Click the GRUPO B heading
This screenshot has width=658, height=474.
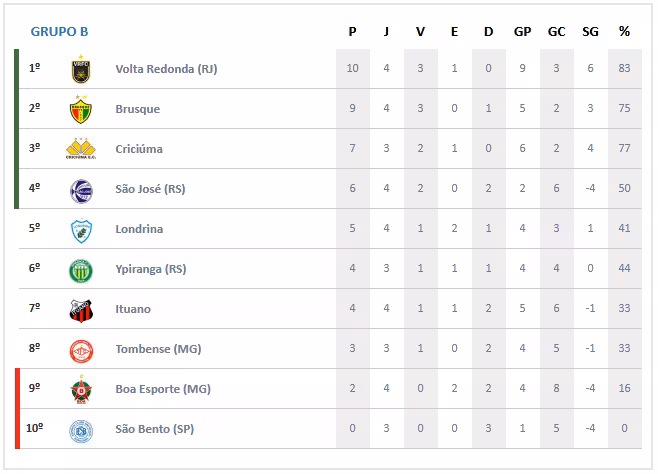(59, 31)
